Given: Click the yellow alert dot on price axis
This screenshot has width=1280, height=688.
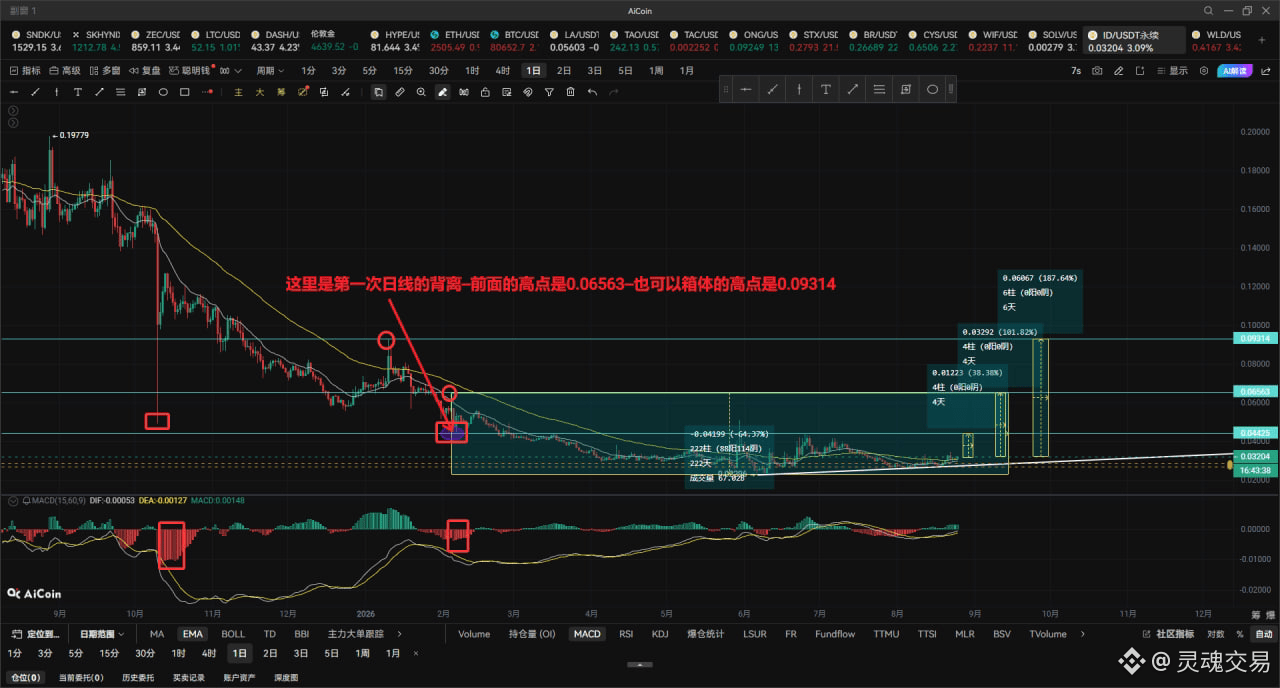Looking at the screenshot, I should [1230, 463].
